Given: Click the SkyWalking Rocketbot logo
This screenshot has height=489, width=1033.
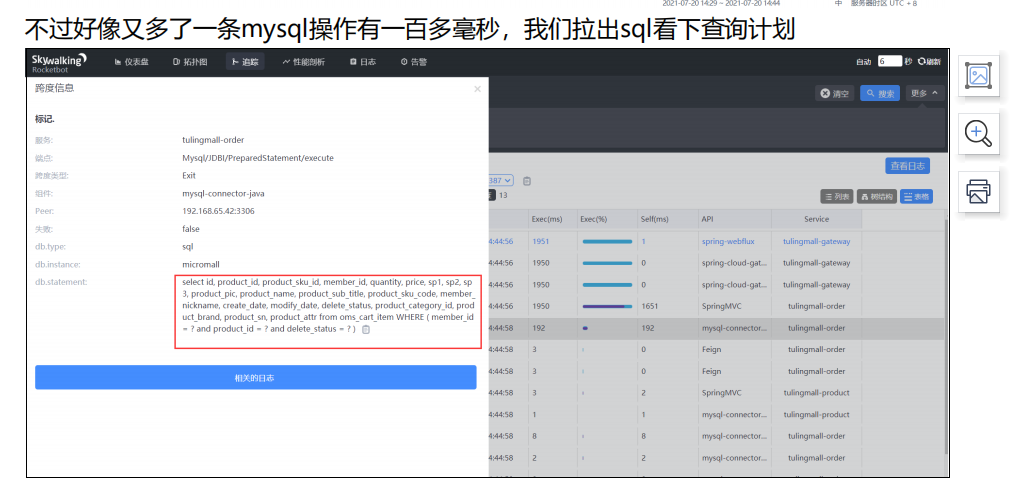Looking at the screenshot, I should coord(59,62).
